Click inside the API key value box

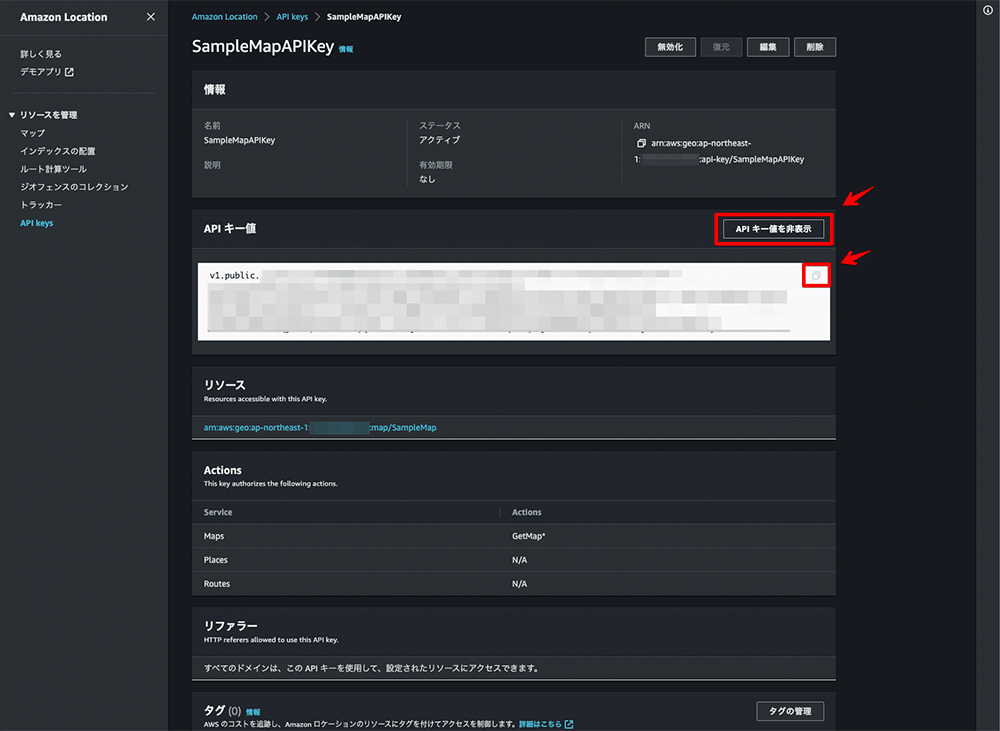coord(513,302)
